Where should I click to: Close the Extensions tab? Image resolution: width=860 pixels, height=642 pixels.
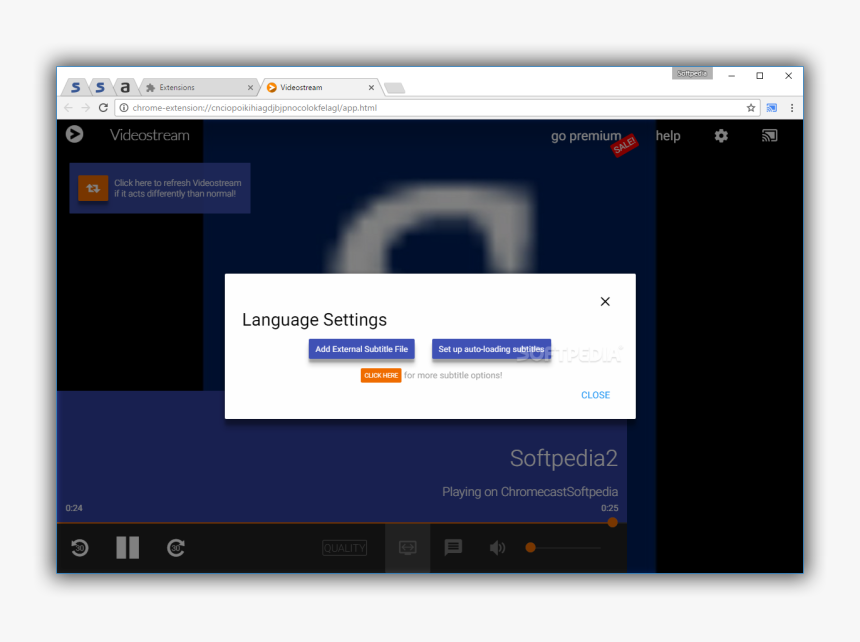pos(250,88)
